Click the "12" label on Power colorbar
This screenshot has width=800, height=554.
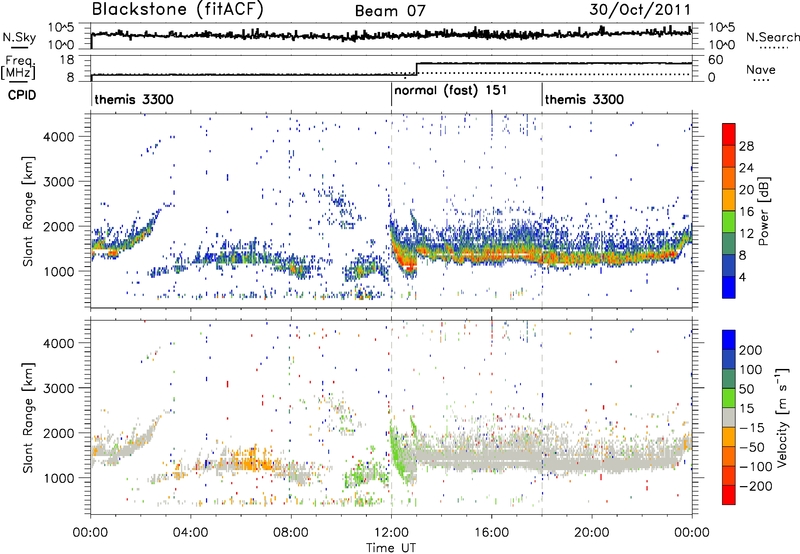pos(746,234)
